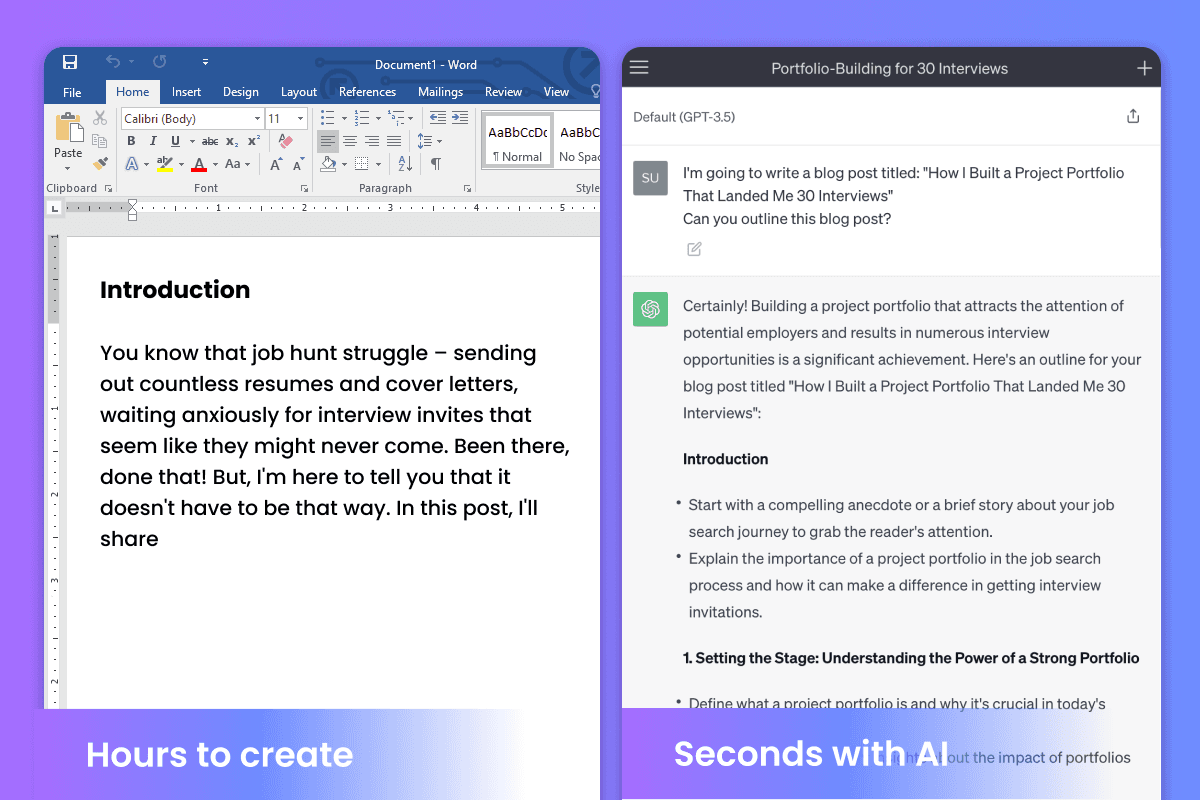Clear all formatting with the eraser icon
1200x800 pixels.
[286, 141]
